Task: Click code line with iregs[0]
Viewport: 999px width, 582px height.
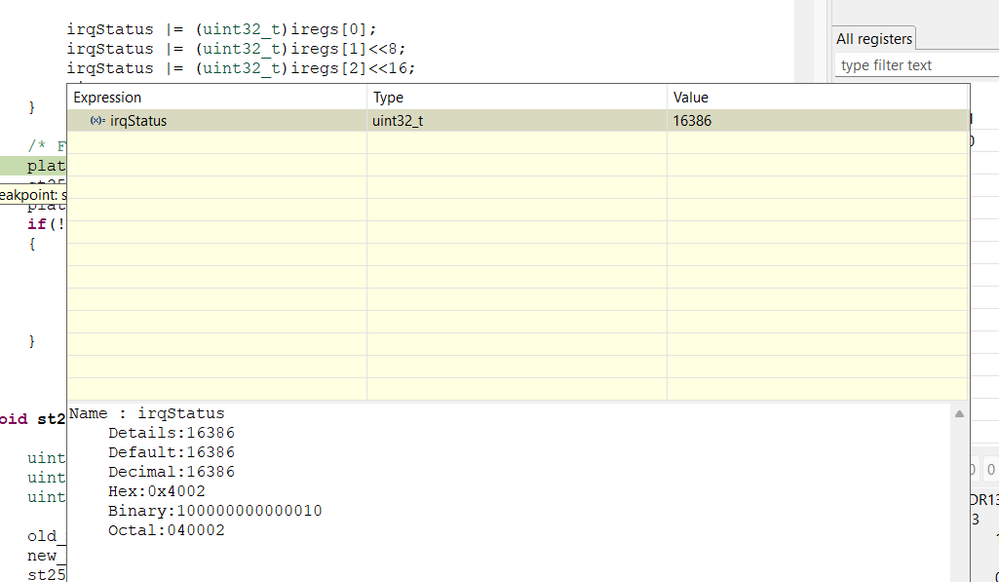Action: [x=222, y=29]
